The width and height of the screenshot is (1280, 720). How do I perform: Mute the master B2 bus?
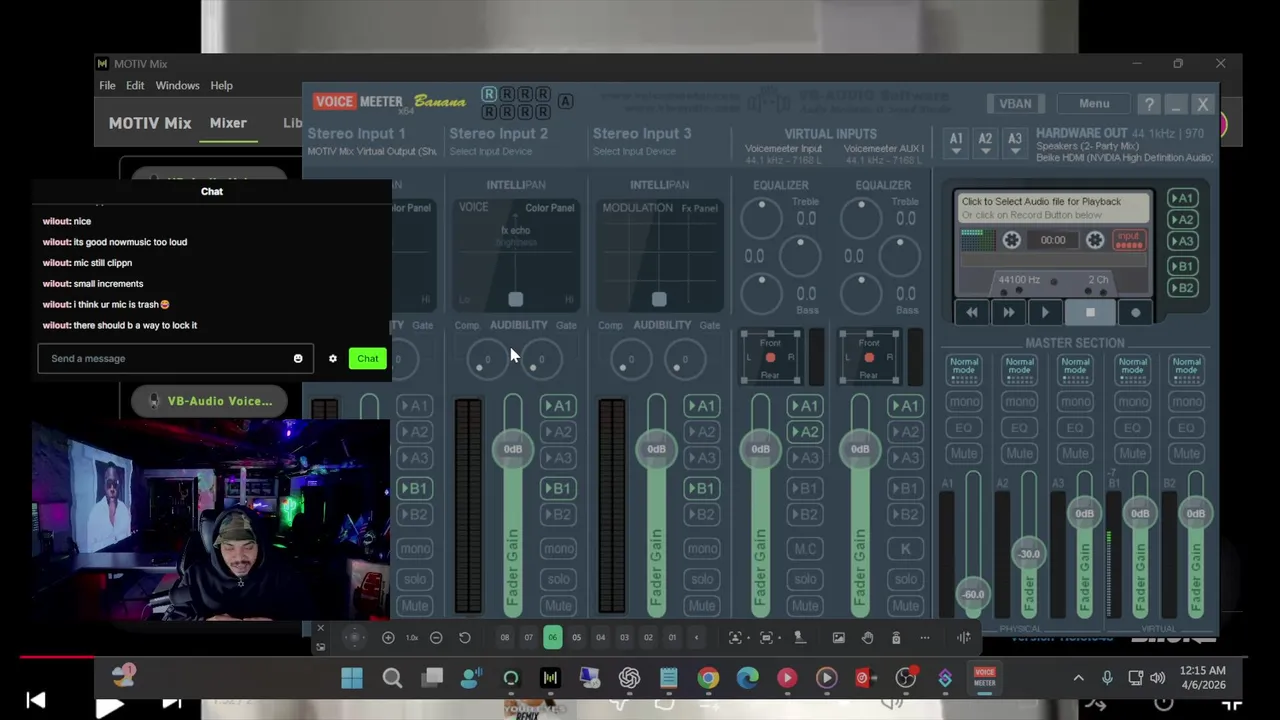pos(1186,454)
